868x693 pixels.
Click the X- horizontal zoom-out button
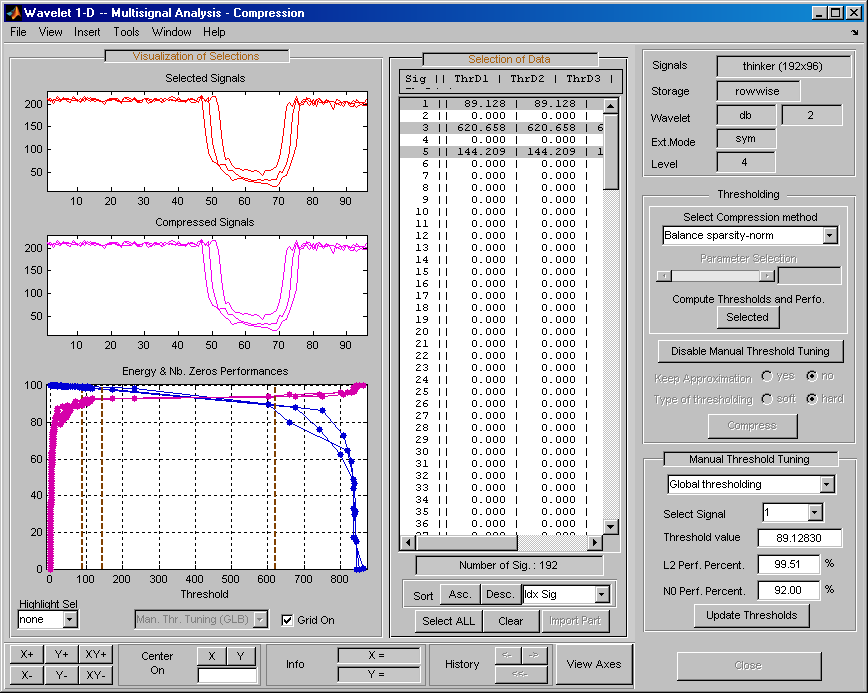[x=26, y=675]
